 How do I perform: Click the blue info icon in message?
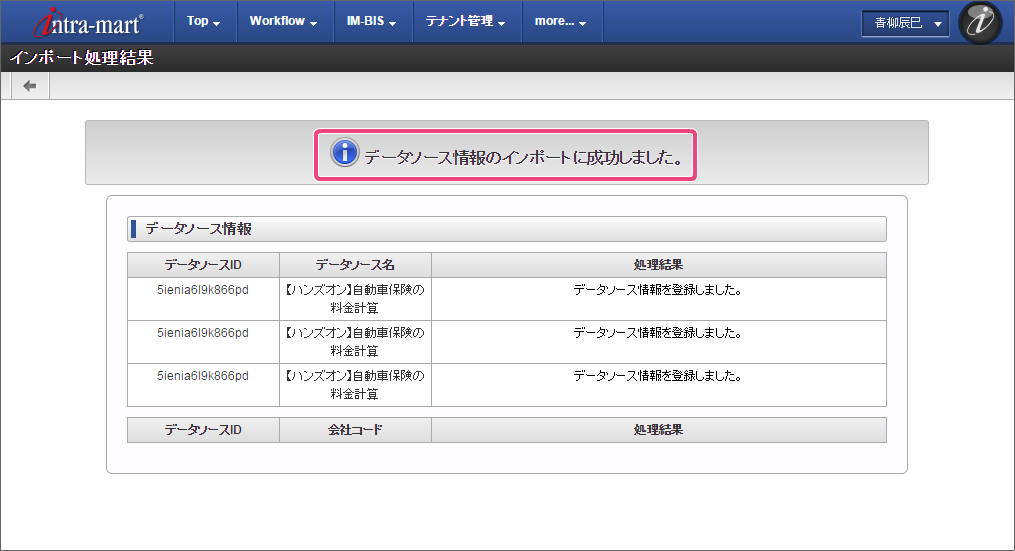click(x=344, y=153)
